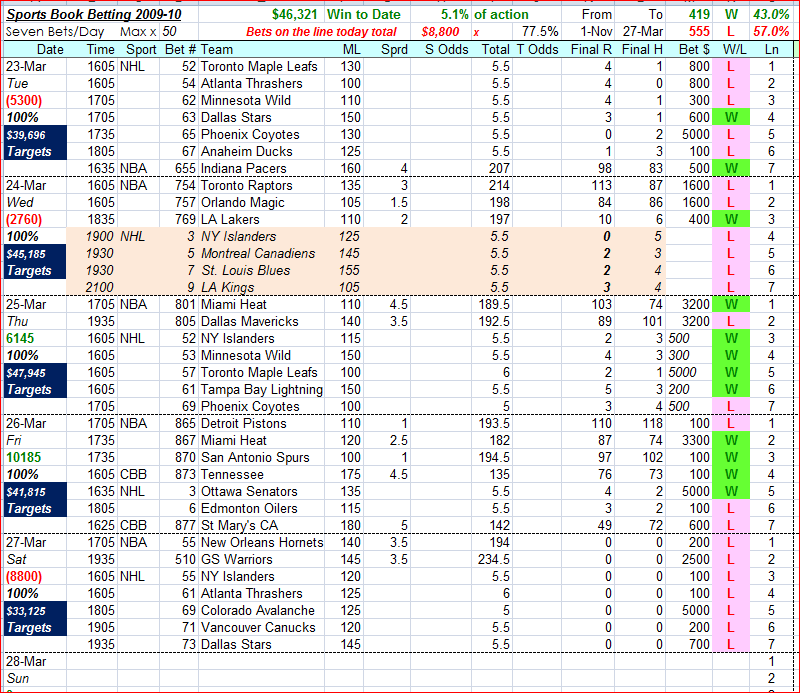Click the (8800) red loss amount cell
The height and width of the screenshot is (693, 800).
[x=35, y=576]
